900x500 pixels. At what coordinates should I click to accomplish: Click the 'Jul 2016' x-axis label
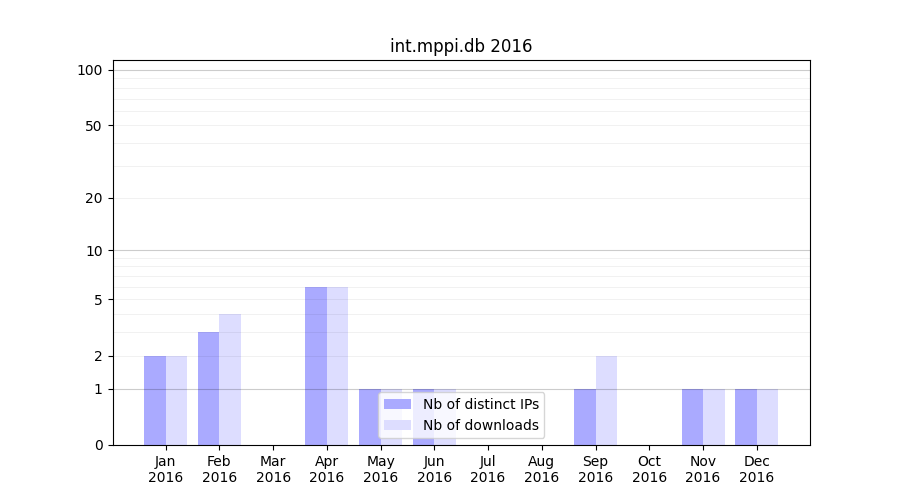488,469
